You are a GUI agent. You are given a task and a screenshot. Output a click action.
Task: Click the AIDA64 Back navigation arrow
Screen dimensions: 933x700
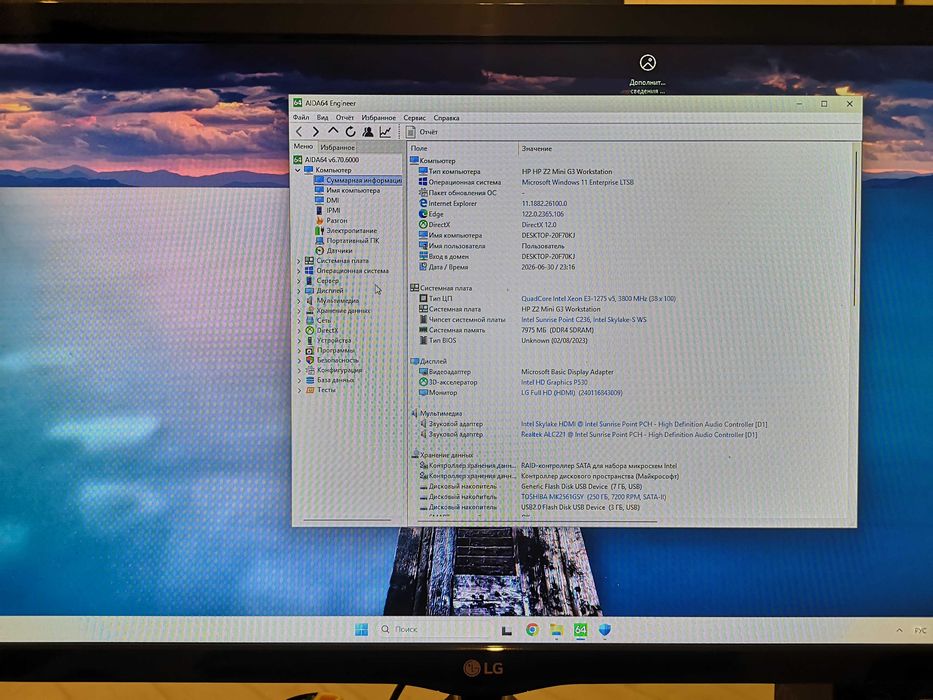coord(299,132)
